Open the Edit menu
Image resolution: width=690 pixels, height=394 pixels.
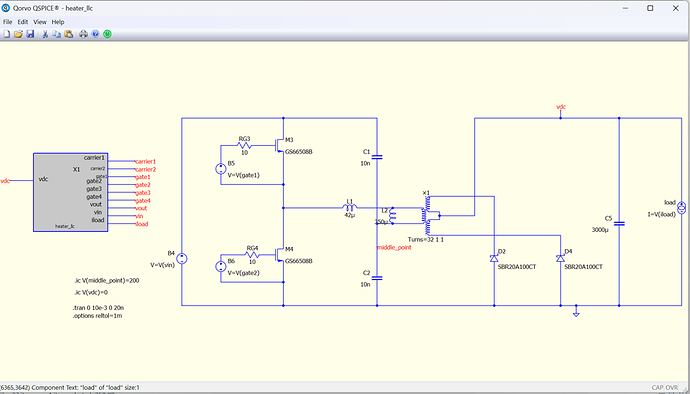tap(23, 22)
